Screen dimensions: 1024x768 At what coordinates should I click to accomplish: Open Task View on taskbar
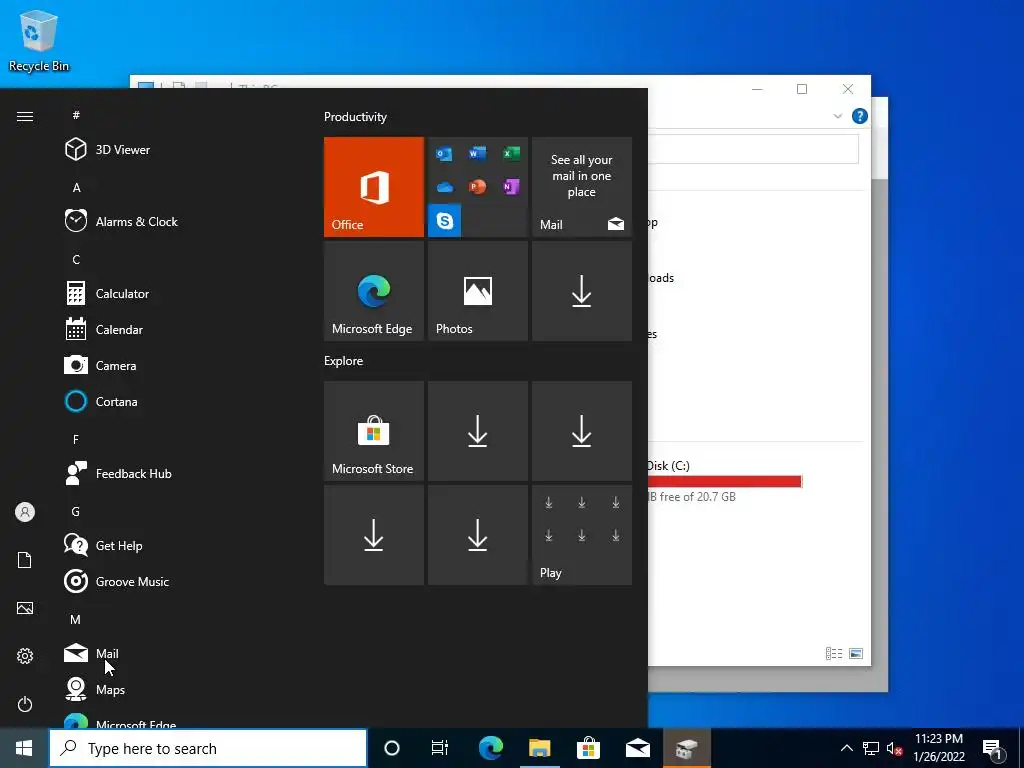point(440,748)
